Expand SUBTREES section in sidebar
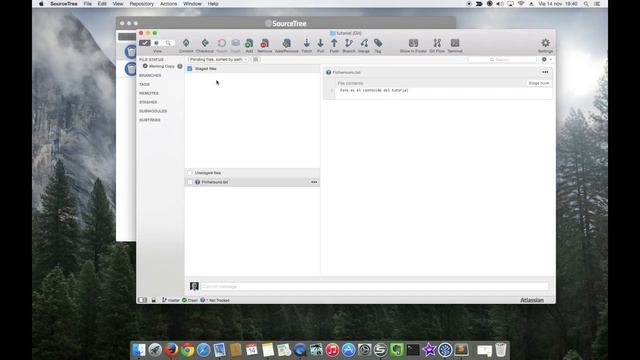This screenshot has height=360, width=640. [x=149, y=120]
